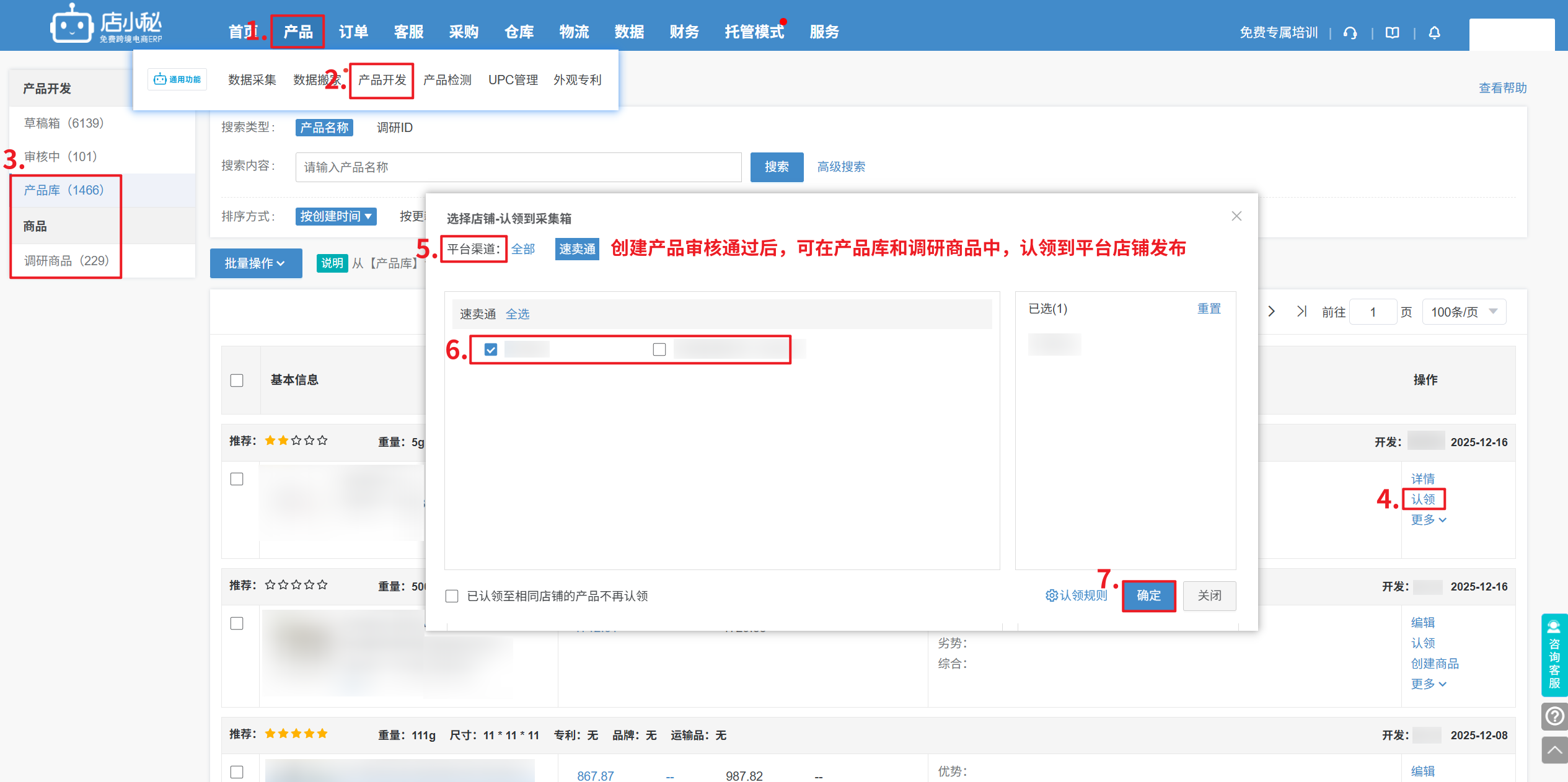1568x782 pixels.
Task: Open the notification bell icon
Action: 1434,33
